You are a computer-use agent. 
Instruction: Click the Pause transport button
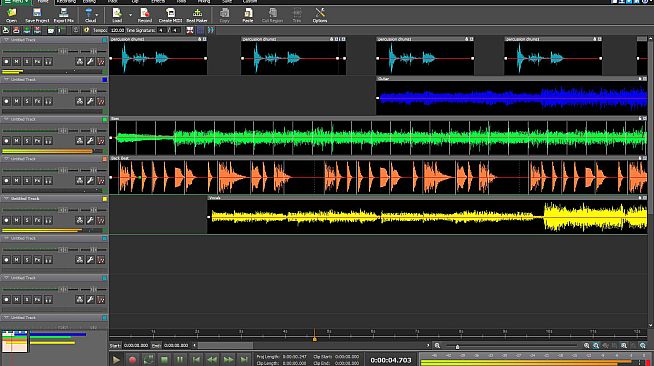pyautogui.click(x=180, y=359)
